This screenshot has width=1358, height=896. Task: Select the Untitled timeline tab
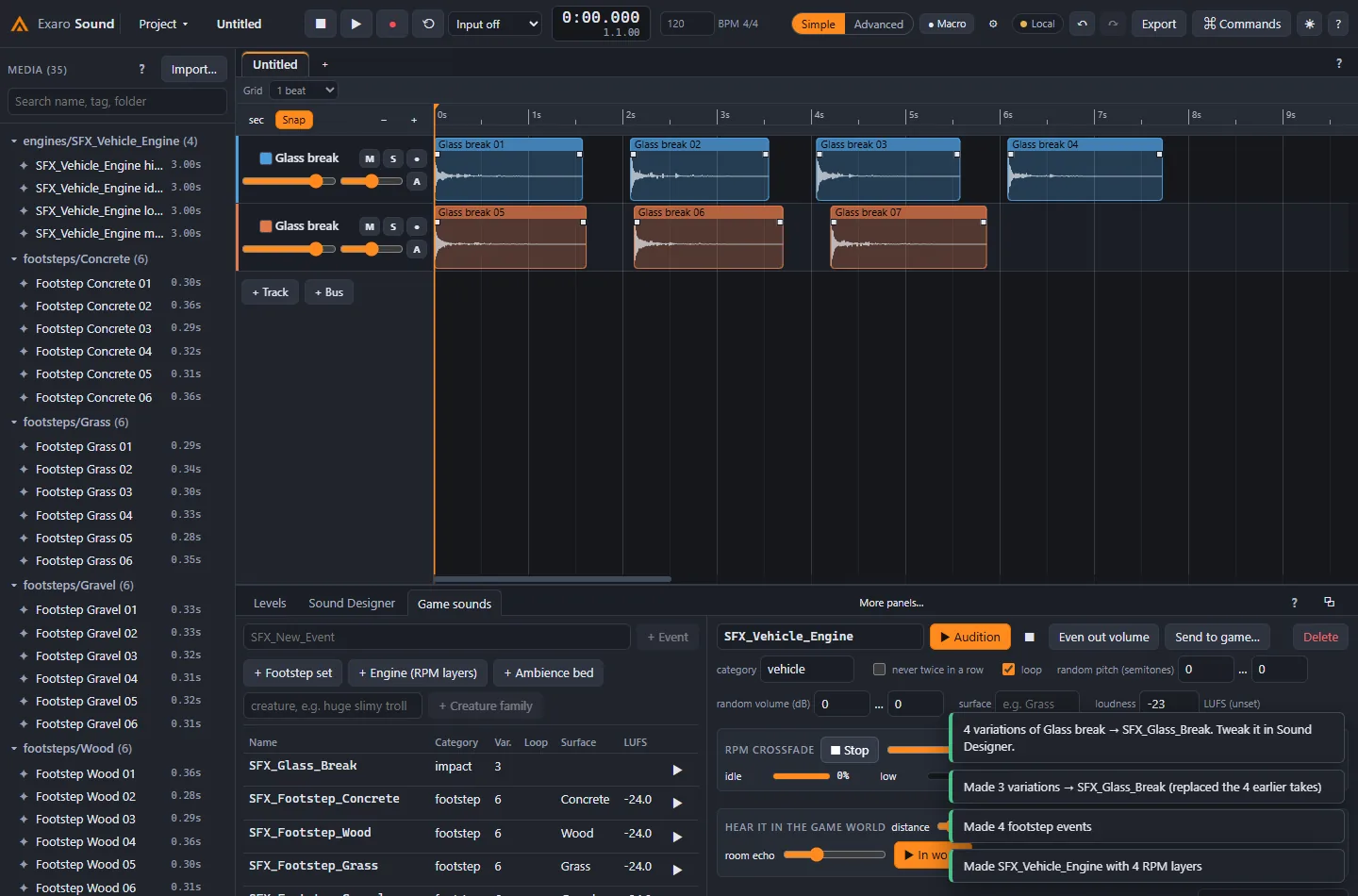[274, 64]
